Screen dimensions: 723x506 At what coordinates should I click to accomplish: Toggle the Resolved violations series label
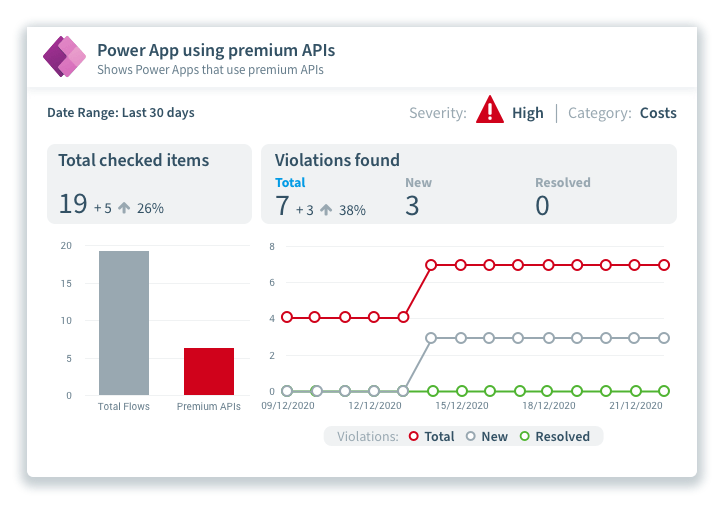(563, 436)
